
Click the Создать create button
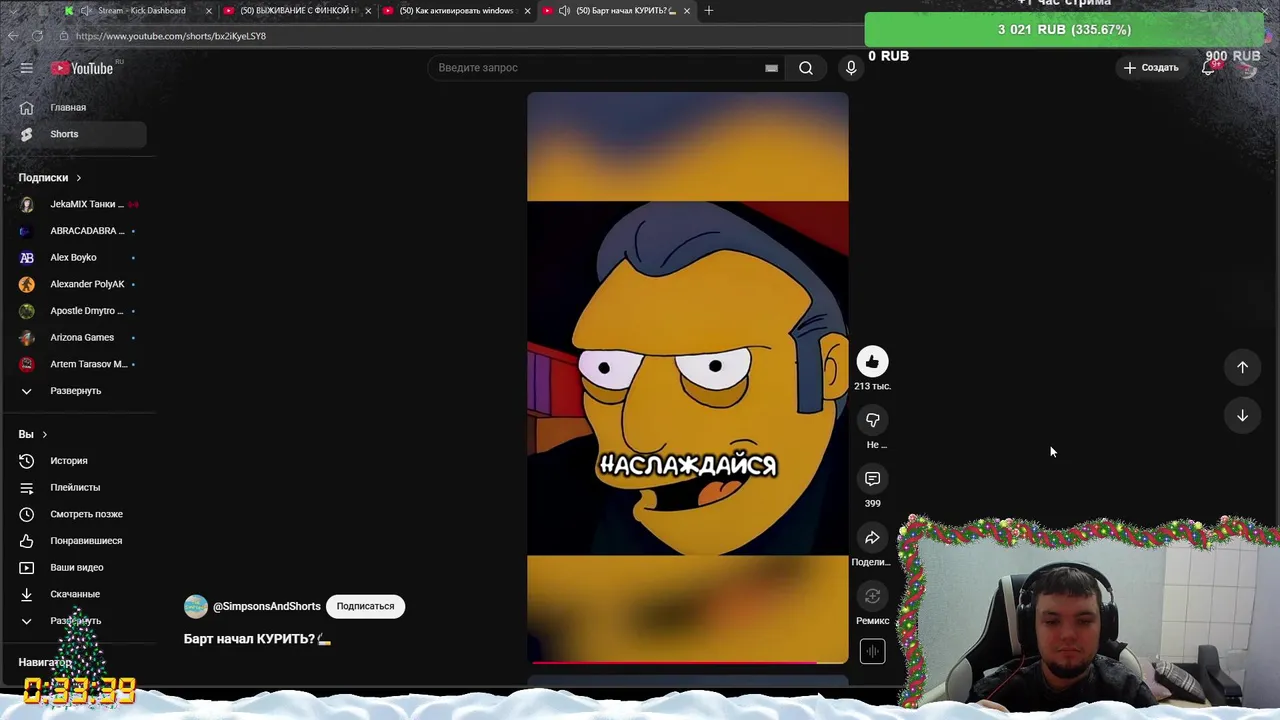[1151, 68]
